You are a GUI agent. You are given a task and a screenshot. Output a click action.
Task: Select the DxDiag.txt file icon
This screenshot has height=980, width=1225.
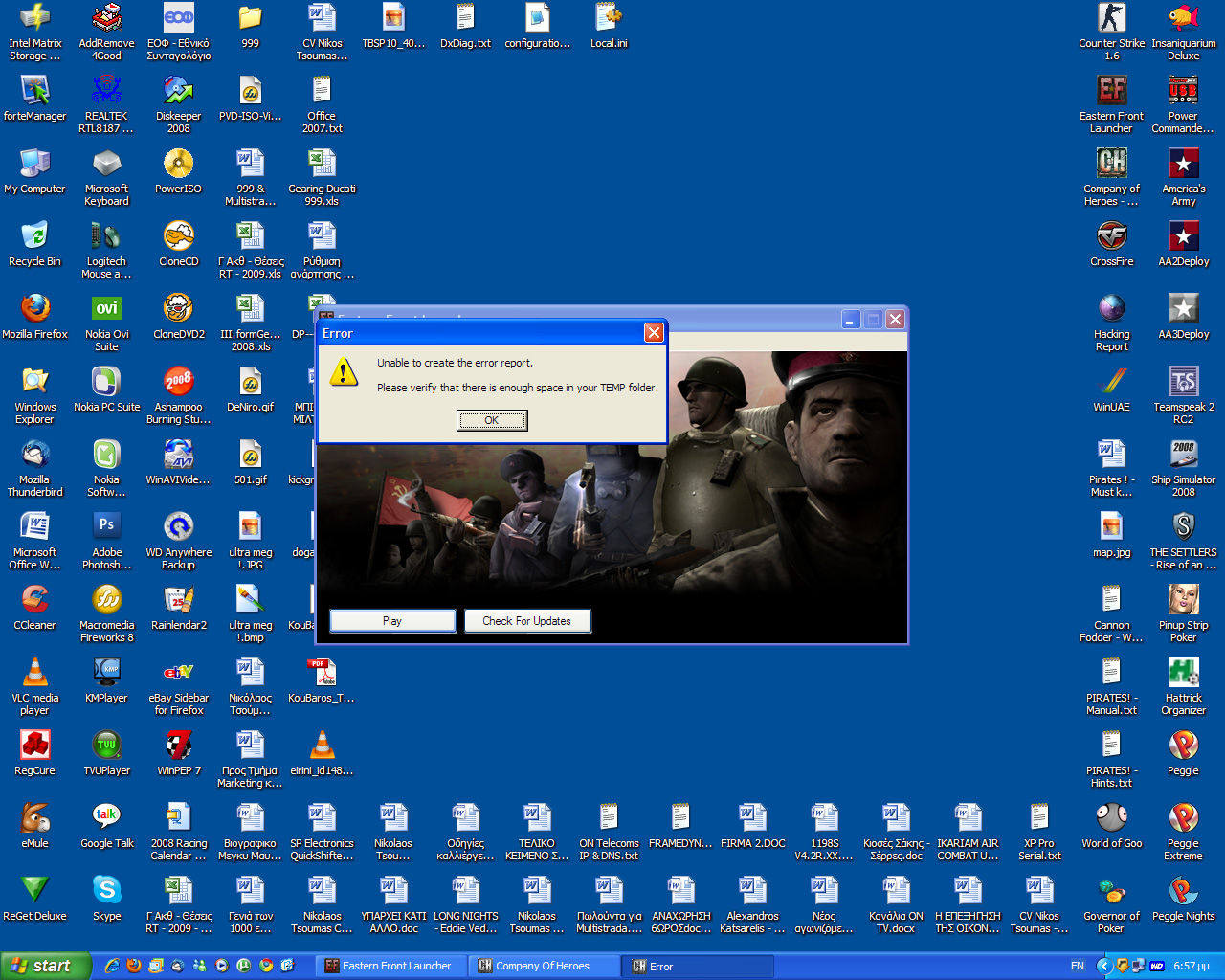point(466,25)
